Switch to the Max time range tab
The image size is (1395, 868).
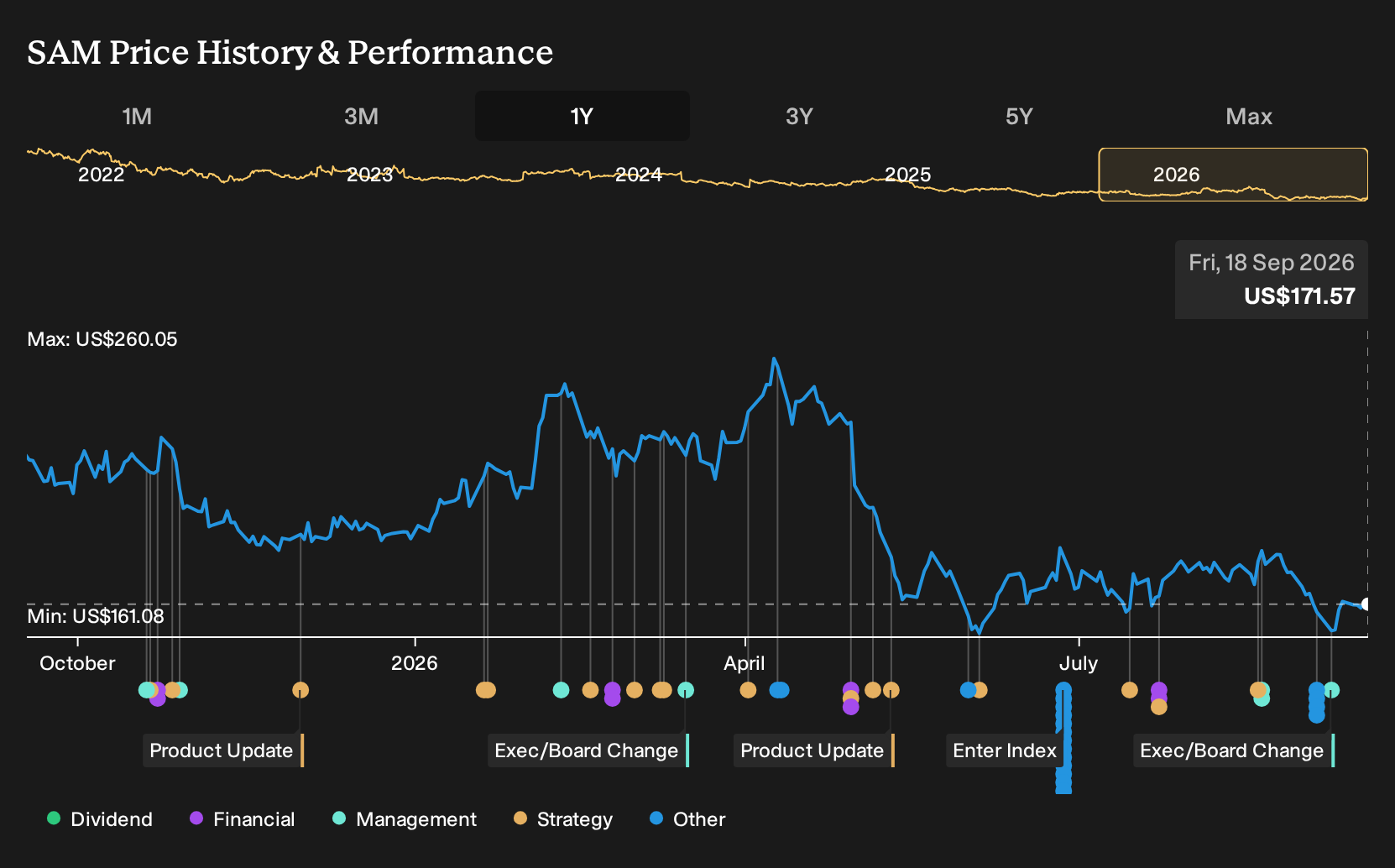(1249, 116)
